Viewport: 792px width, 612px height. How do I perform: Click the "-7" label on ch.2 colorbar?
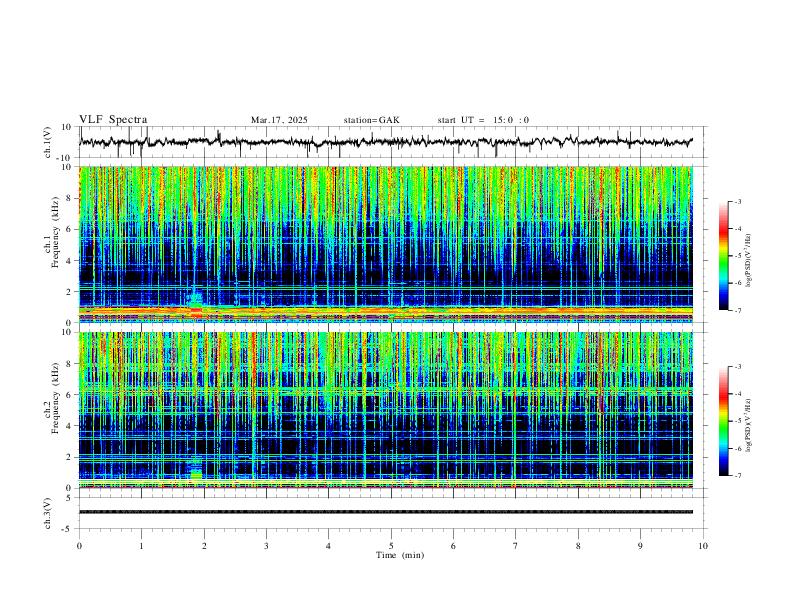[737, 476]
